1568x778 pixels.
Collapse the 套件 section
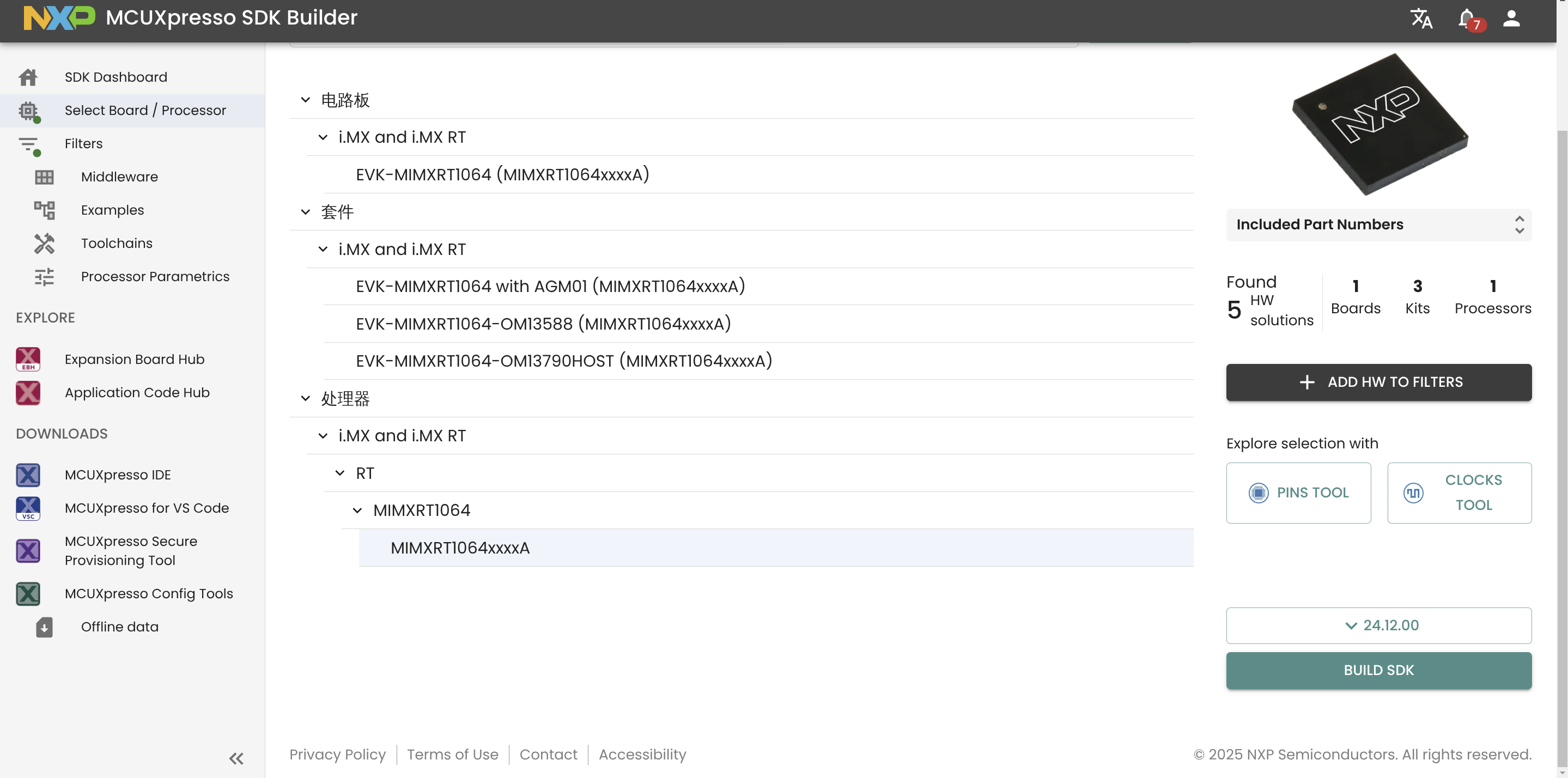click(306, 212)
